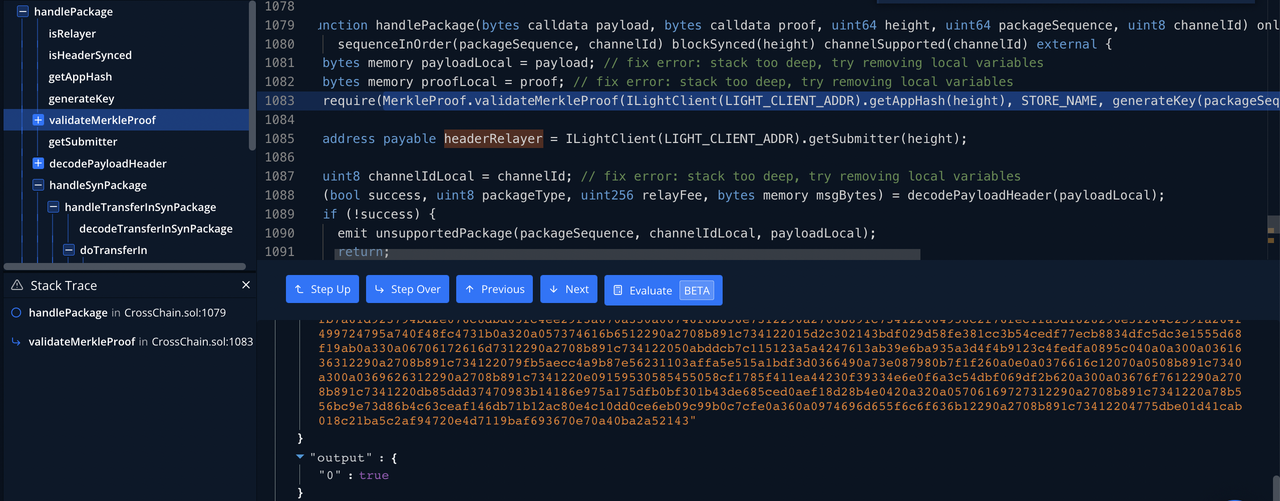Click circle icon beside handlePackage stack frame
This screenshot has height=501, width=1280.
[x=16, y=313]
